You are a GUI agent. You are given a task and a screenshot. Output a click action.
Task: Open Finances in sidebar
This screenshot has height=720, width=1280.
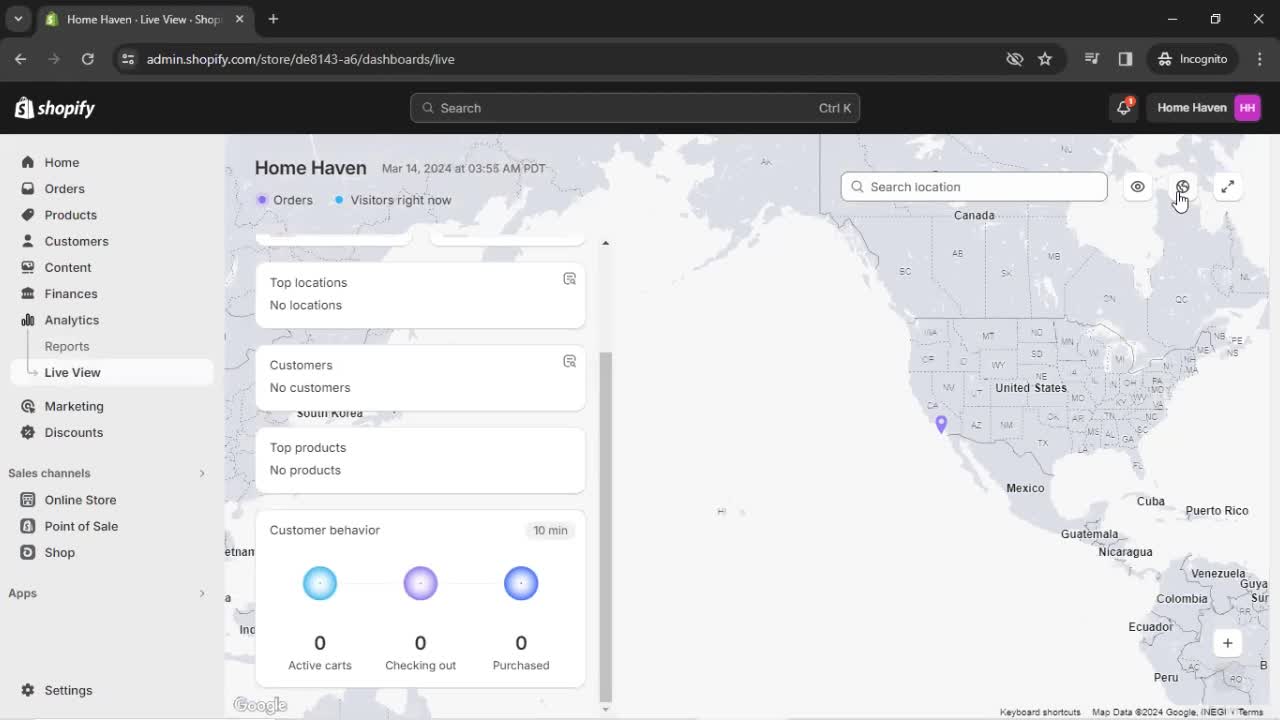(x=71, y=294)
